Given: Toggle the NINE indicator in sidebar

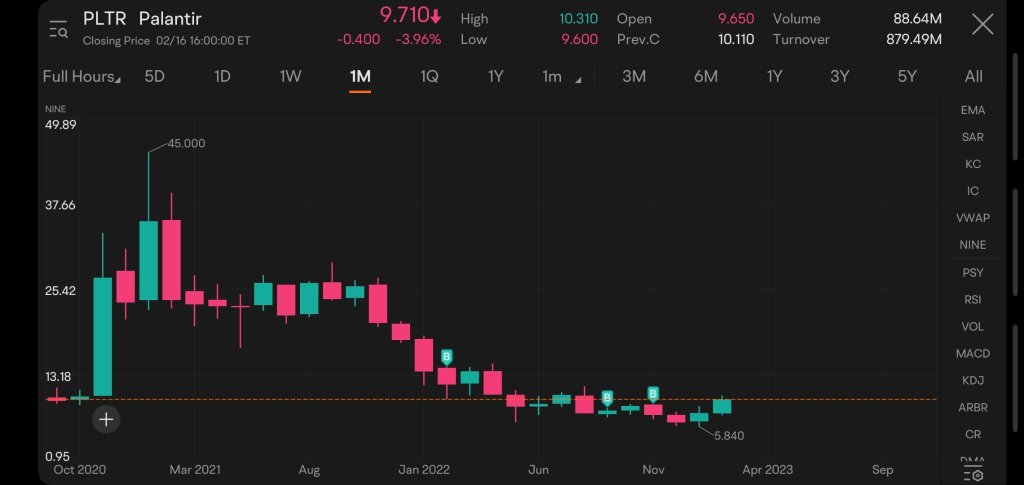Looking at the screenshot, I should 972,245.
